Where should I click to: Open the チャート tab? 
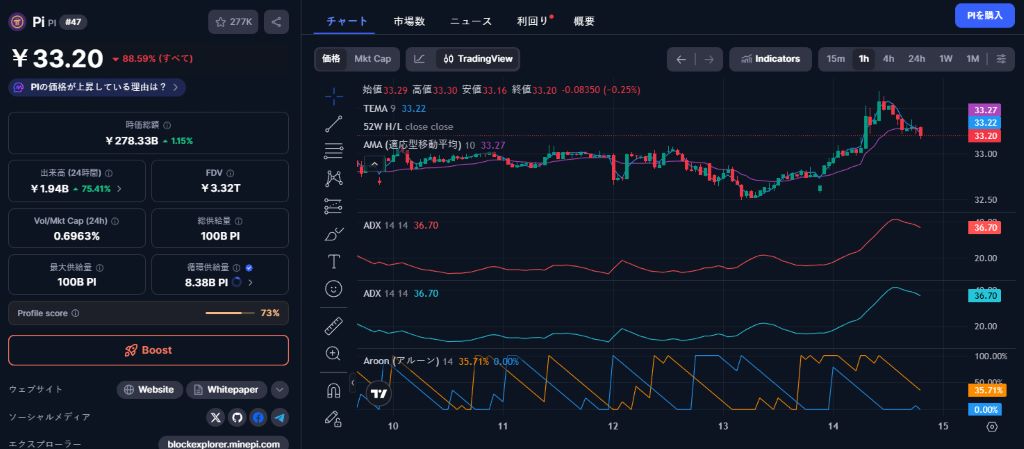[x=347, y=21]
